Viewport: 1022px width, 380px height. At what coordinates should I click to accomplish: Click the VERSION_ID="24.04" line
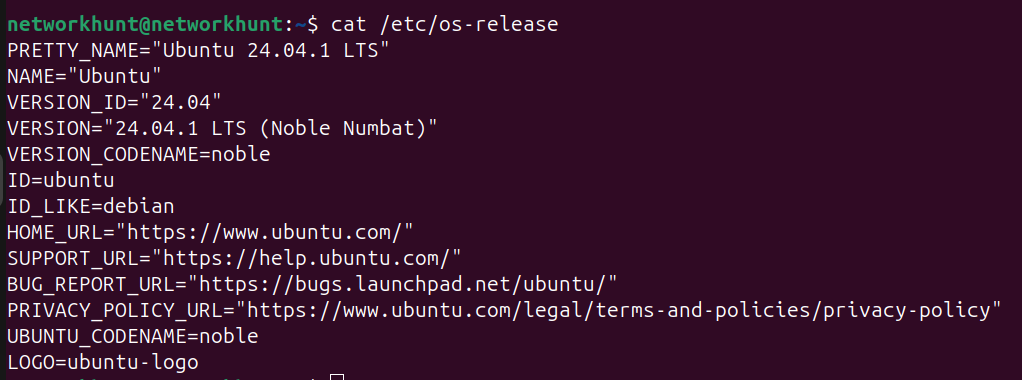pos(114,103)
